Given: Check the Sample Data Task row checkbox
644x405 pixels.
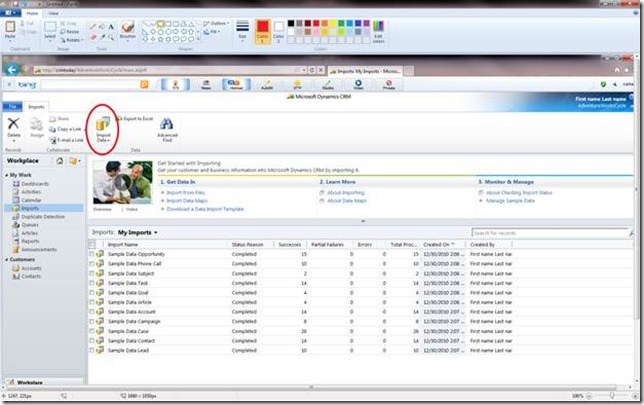Looking at the screenshot, I should [x=92, y=283].
